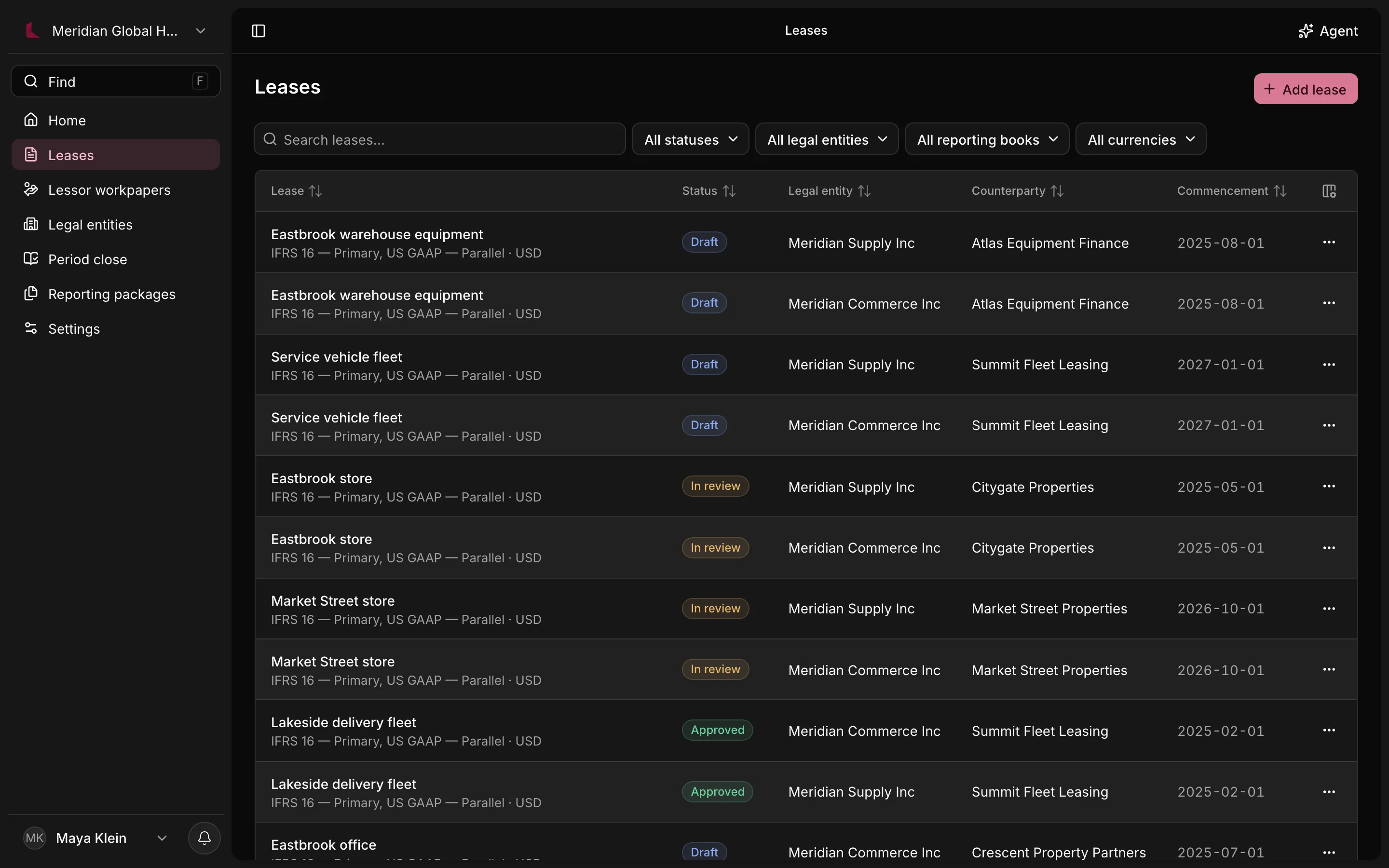This screenshot has height=868, width=1389.
Task: Open row menu for Service vehicle fleet, Meridian Commerce Inc
Action: pos(1329,425)
